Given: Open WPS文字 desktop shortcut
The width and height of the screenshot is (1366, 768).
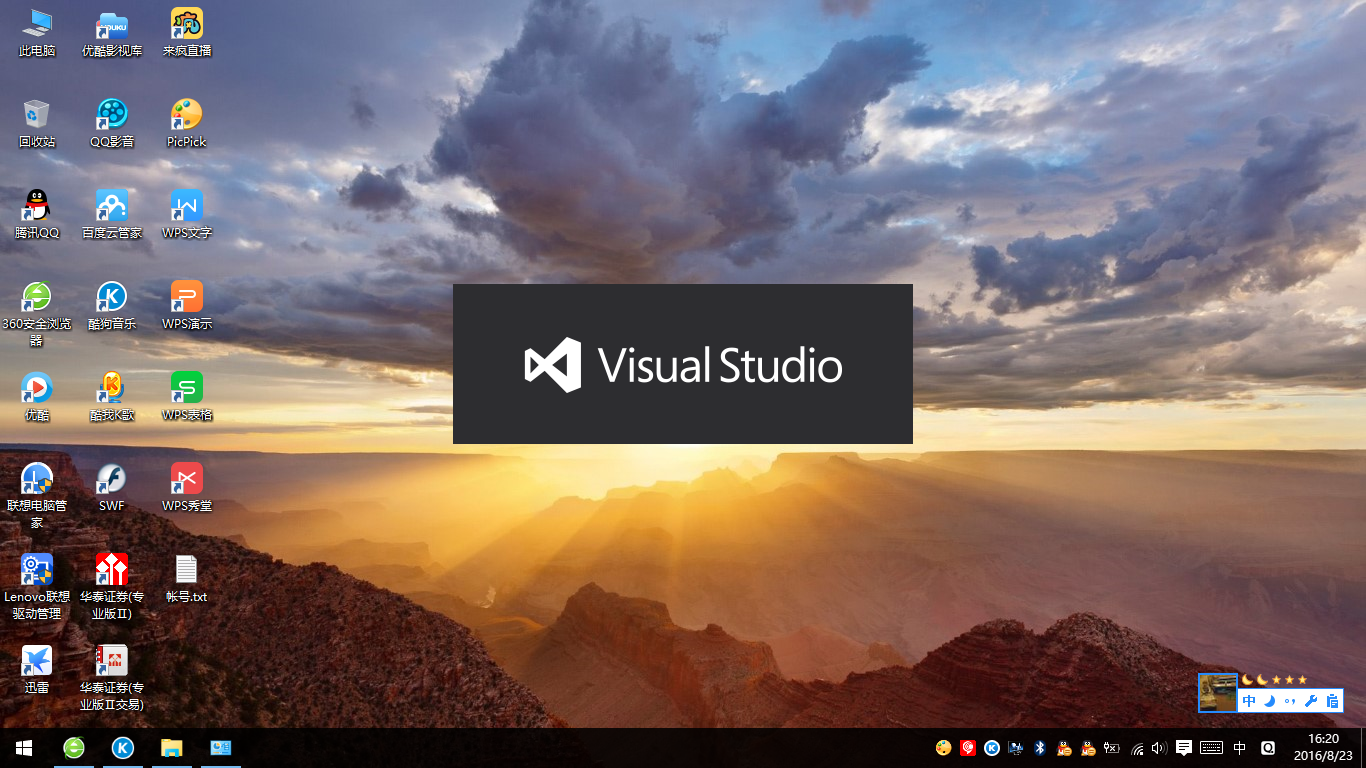Looking at the screenshot, I should (187, 214).
